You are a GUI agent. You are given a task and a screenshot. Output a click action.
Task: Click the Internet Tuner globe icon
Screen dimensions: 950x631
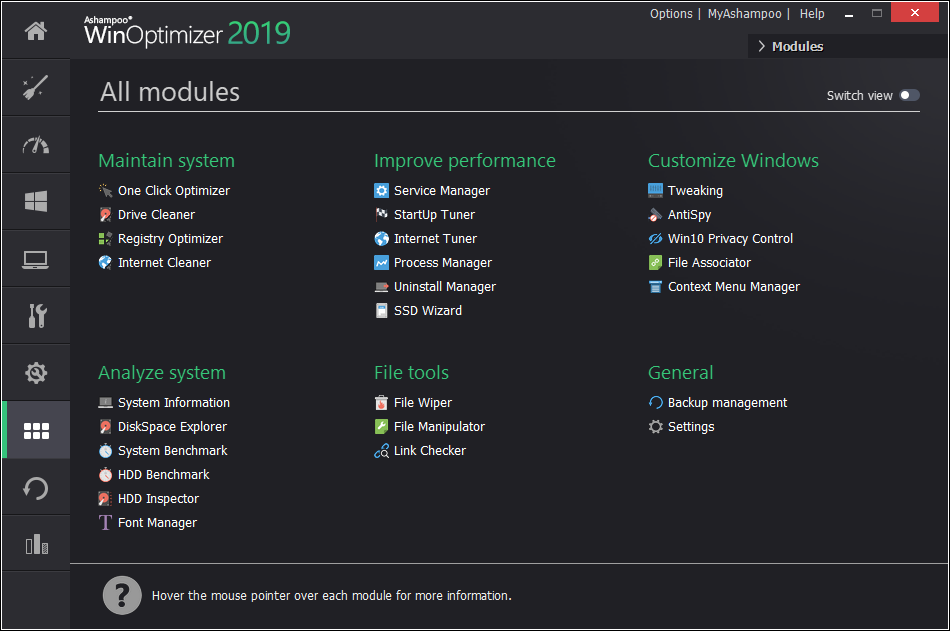point(381,239)
